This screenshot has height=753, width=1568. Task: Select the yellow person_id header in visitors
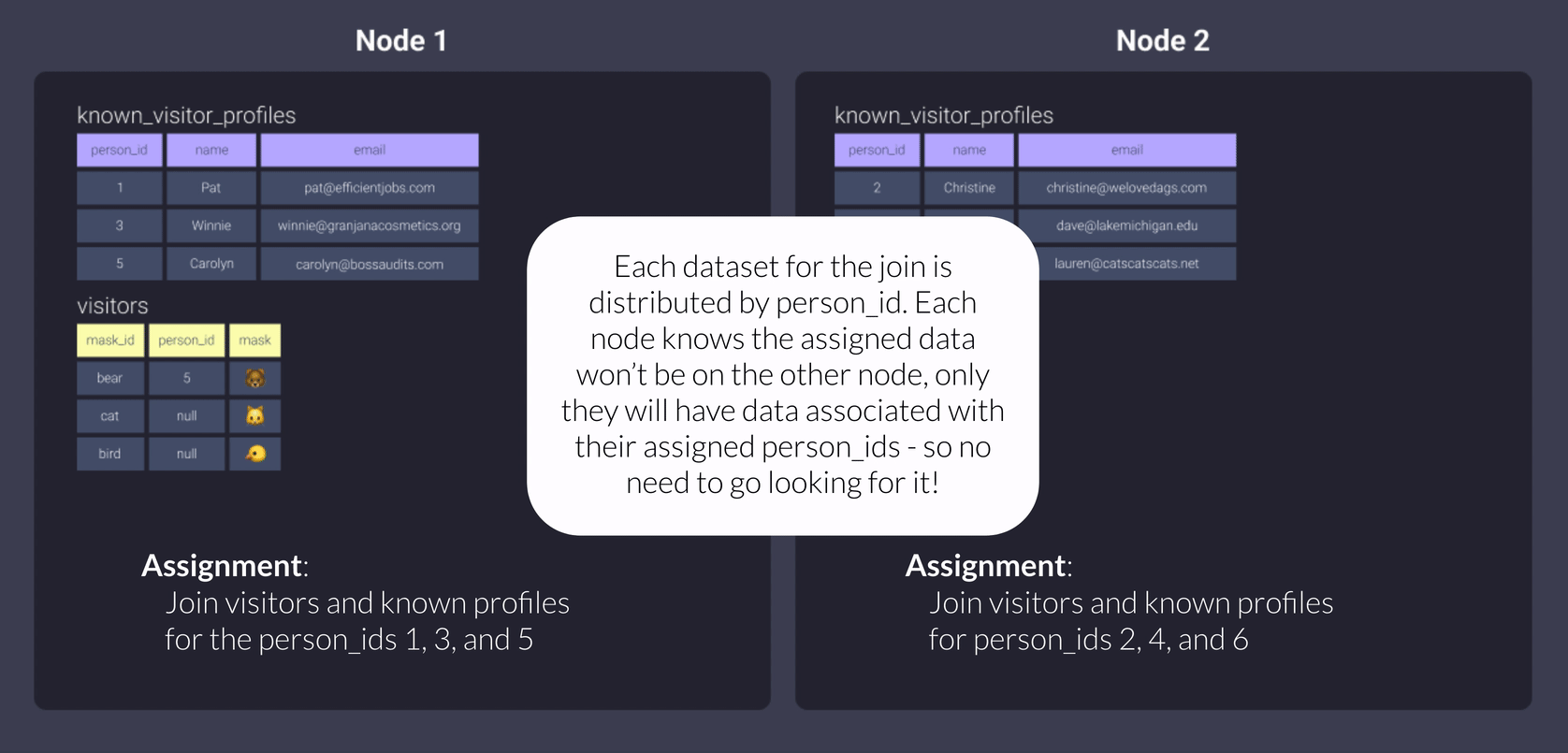[x=186, y=340]
